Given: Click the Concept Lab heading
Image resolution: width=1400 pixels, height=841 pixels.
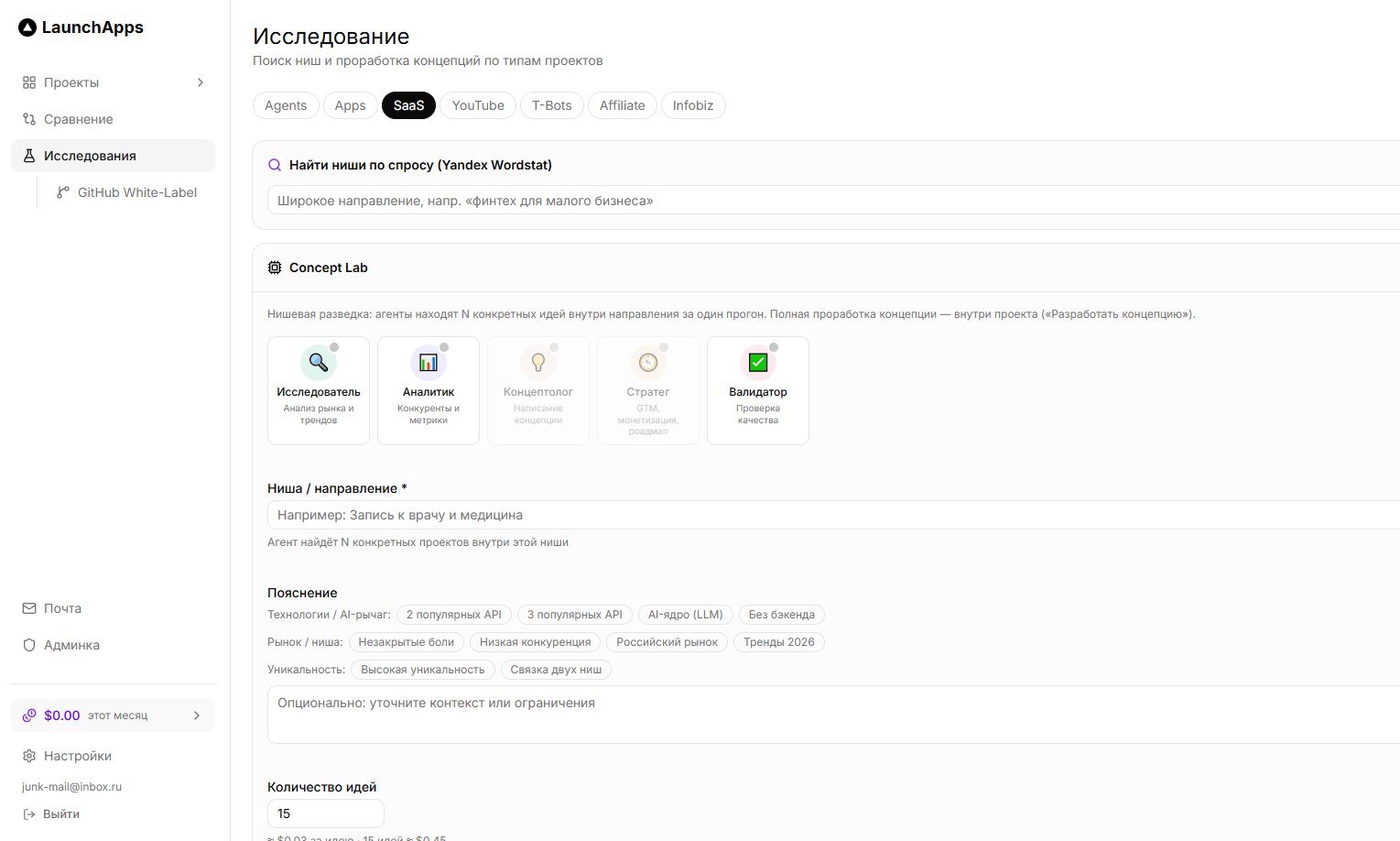Looking at the screenshot, I should (x=329, y=268).
